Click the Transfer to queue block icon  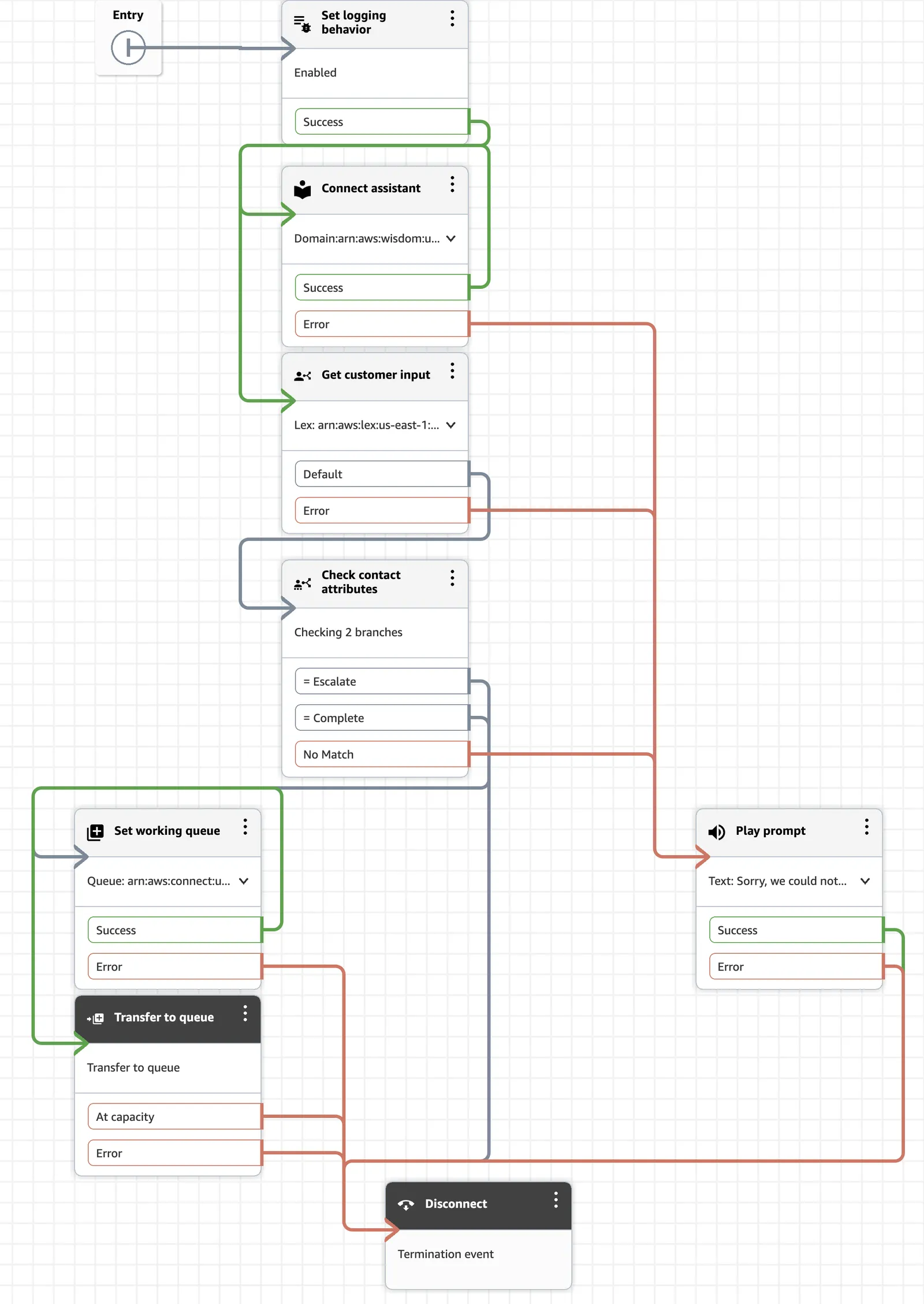pyautogui.click(x=95, y=1018)
